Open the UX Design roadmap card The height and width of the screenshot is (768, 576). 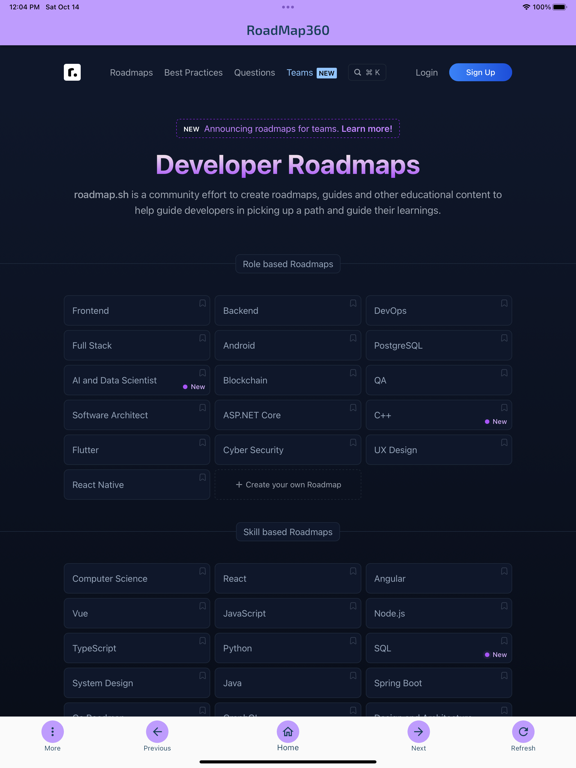439,450
